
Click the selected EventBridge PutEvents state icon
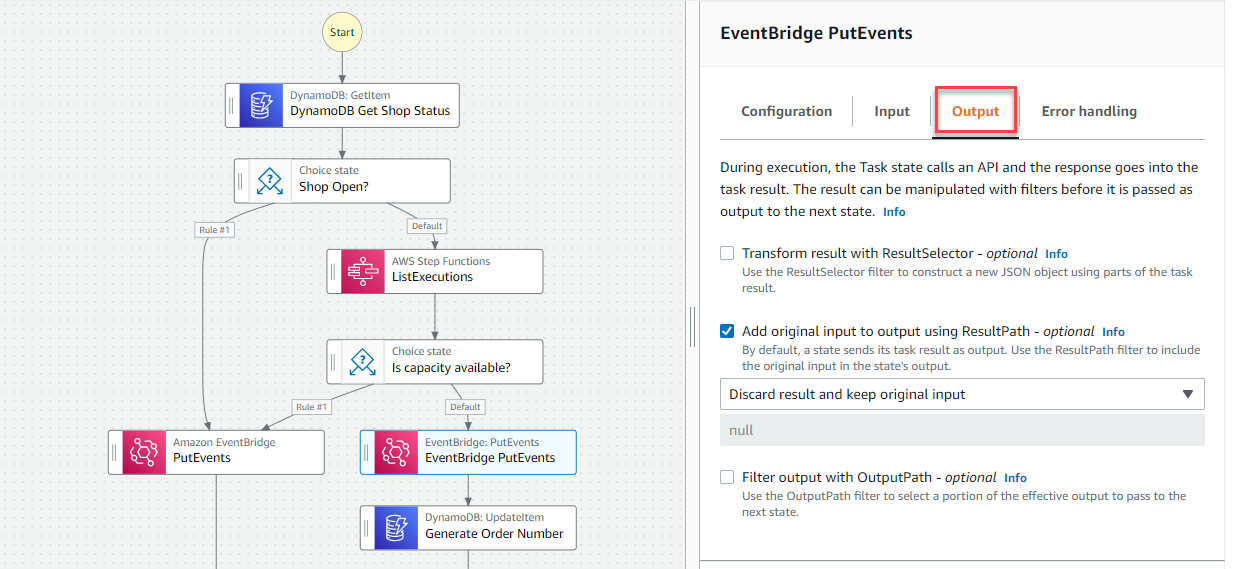coord(396,452)
